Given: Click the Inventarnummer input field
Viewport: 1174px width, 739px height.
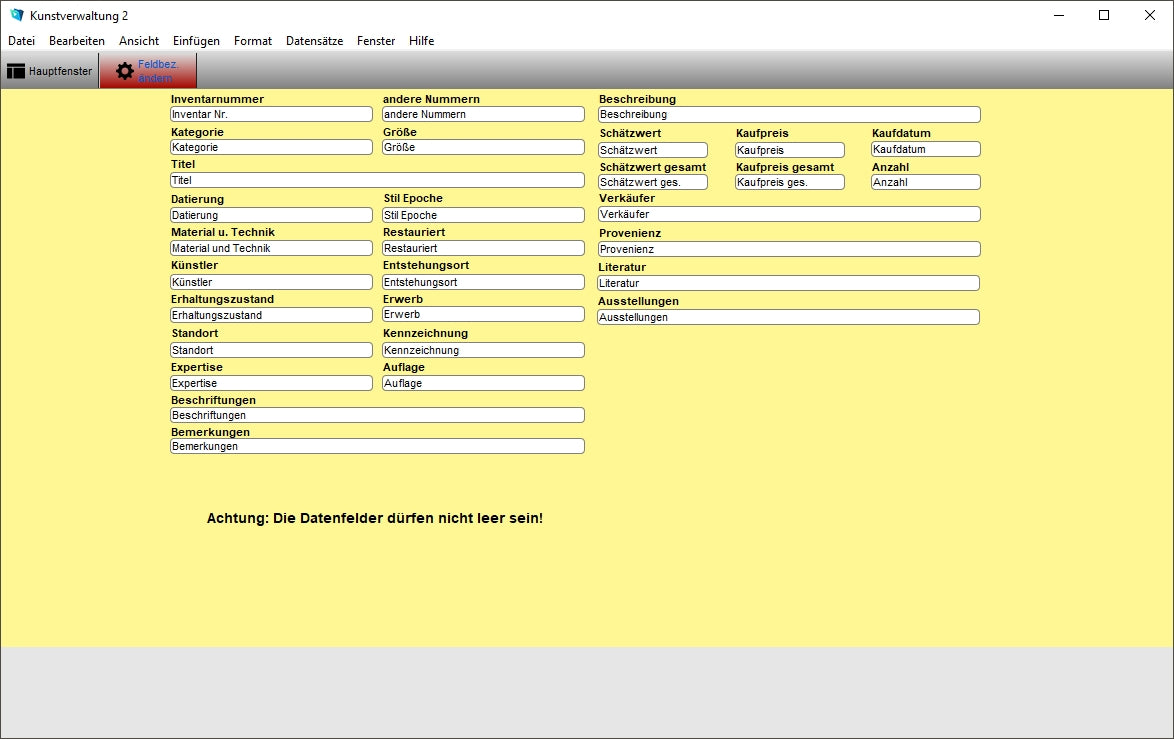Looking at the screenshot, I should coord(271,115).
